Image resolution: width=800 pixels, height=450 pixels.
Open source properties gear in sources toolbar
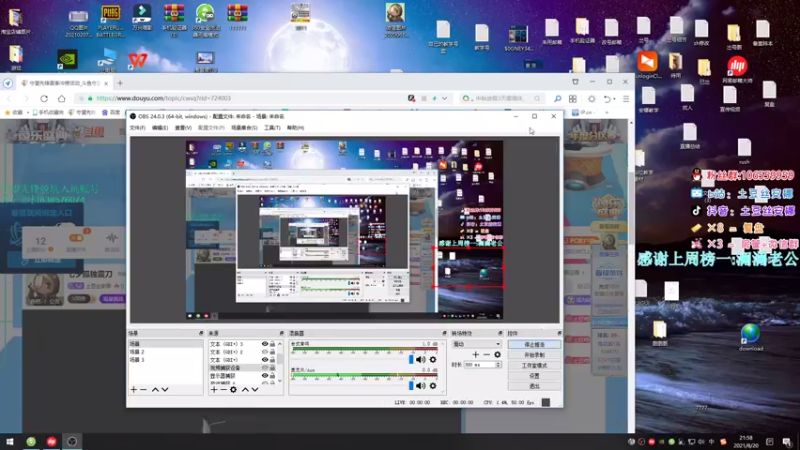click(233, 390)
